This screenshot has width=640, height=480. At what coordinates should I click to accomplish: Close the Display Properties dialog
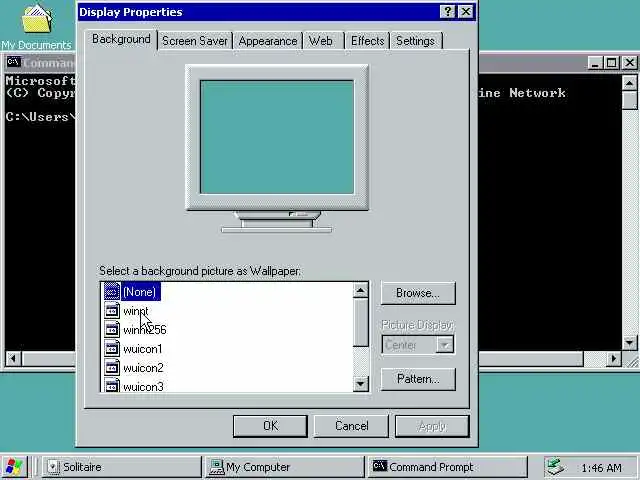pyautogui.click(x=465, y=11)
